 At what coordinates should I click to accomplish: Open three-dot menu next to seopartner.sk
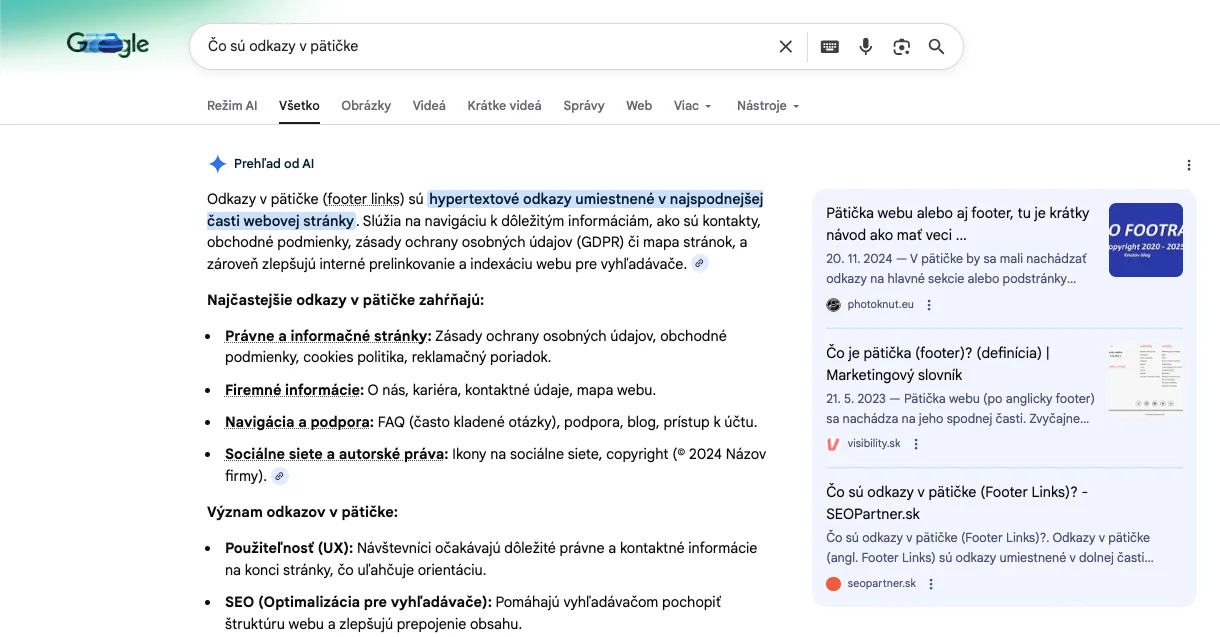(931, 584)
